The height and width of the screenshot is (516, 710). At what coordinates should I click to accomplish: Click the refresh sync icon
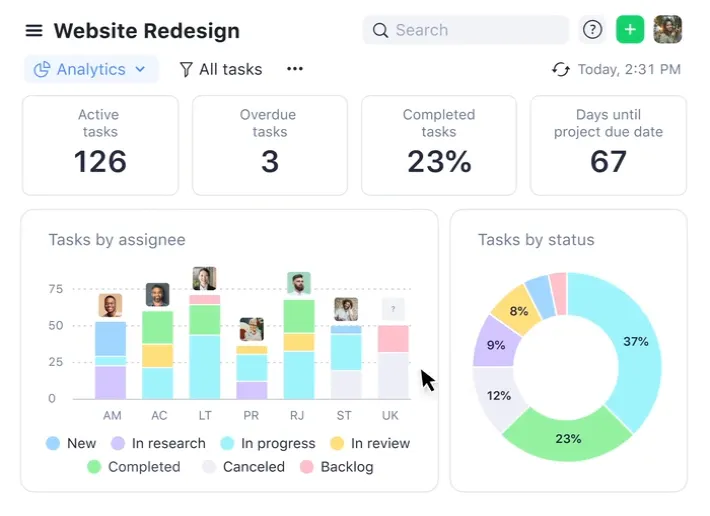561,69
